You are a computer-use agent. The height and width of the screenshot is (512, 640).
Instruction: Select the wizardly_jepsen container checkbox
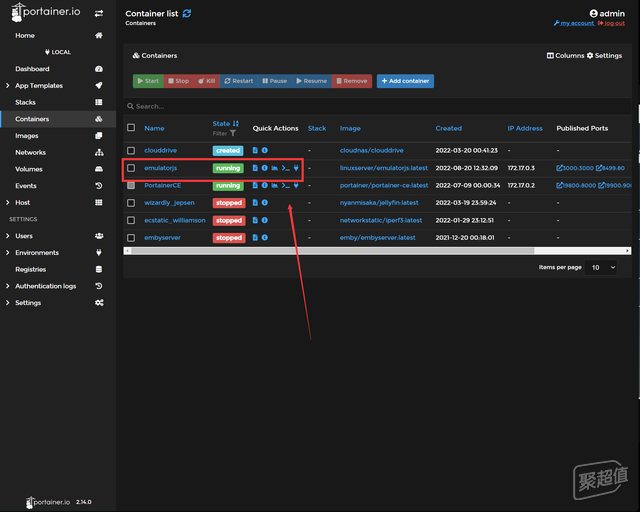coord(131,203)
